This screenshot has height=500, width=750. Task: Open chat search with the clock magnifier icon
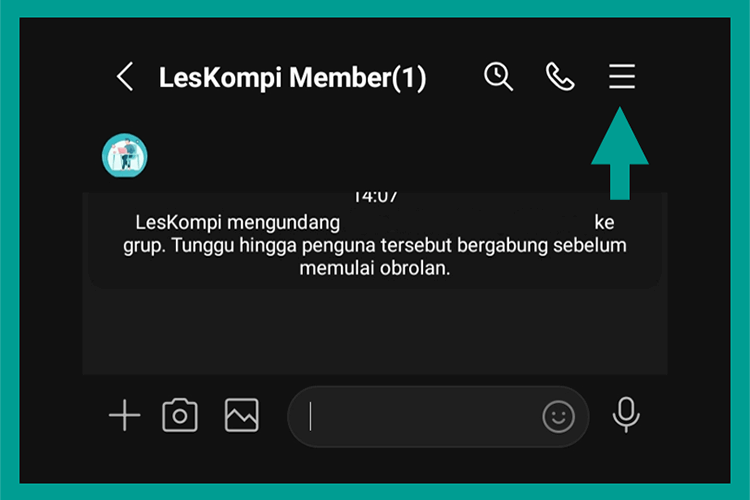498,77
